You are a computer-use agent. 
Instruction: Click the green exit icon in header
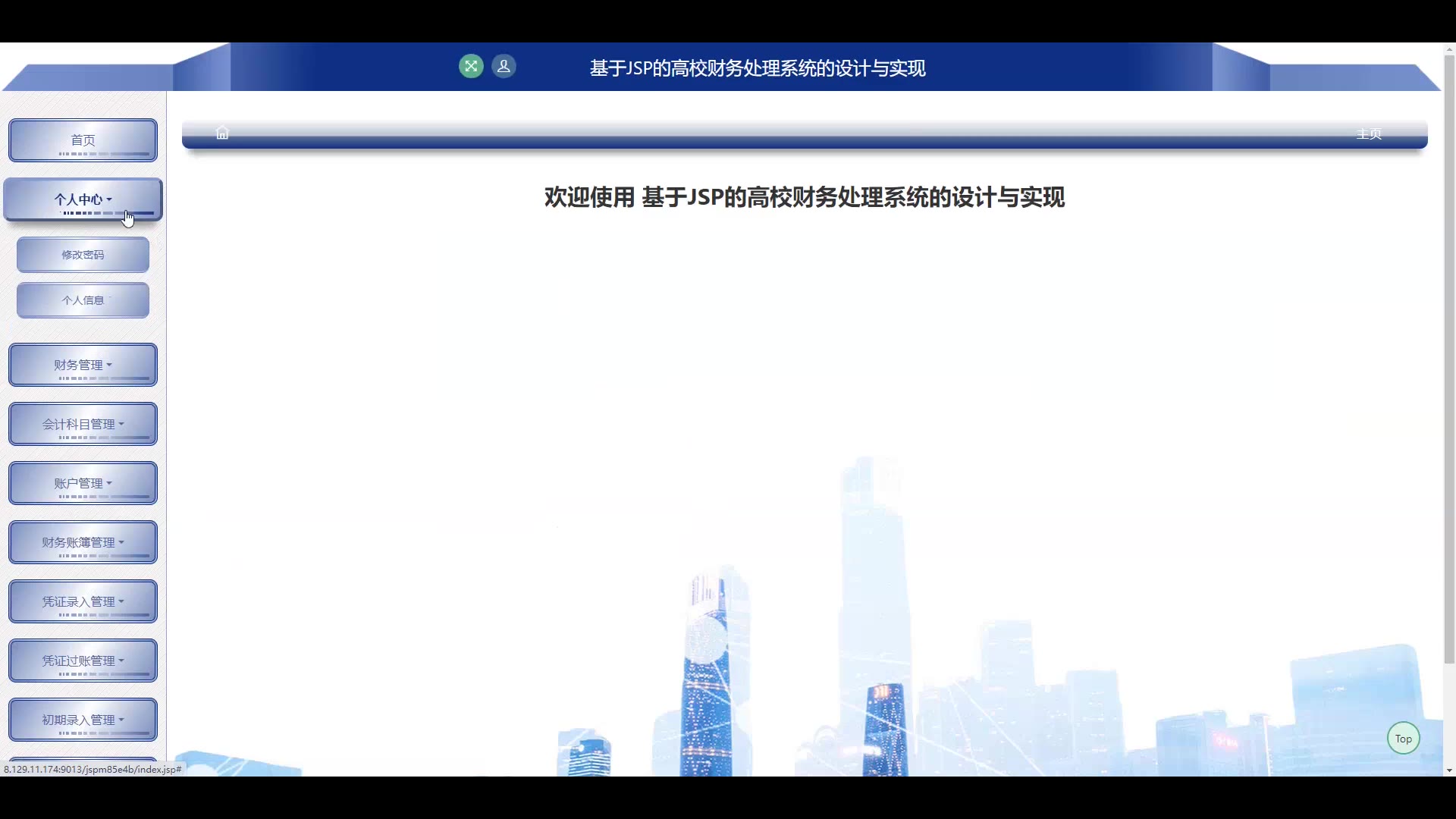tap(471, 67)
